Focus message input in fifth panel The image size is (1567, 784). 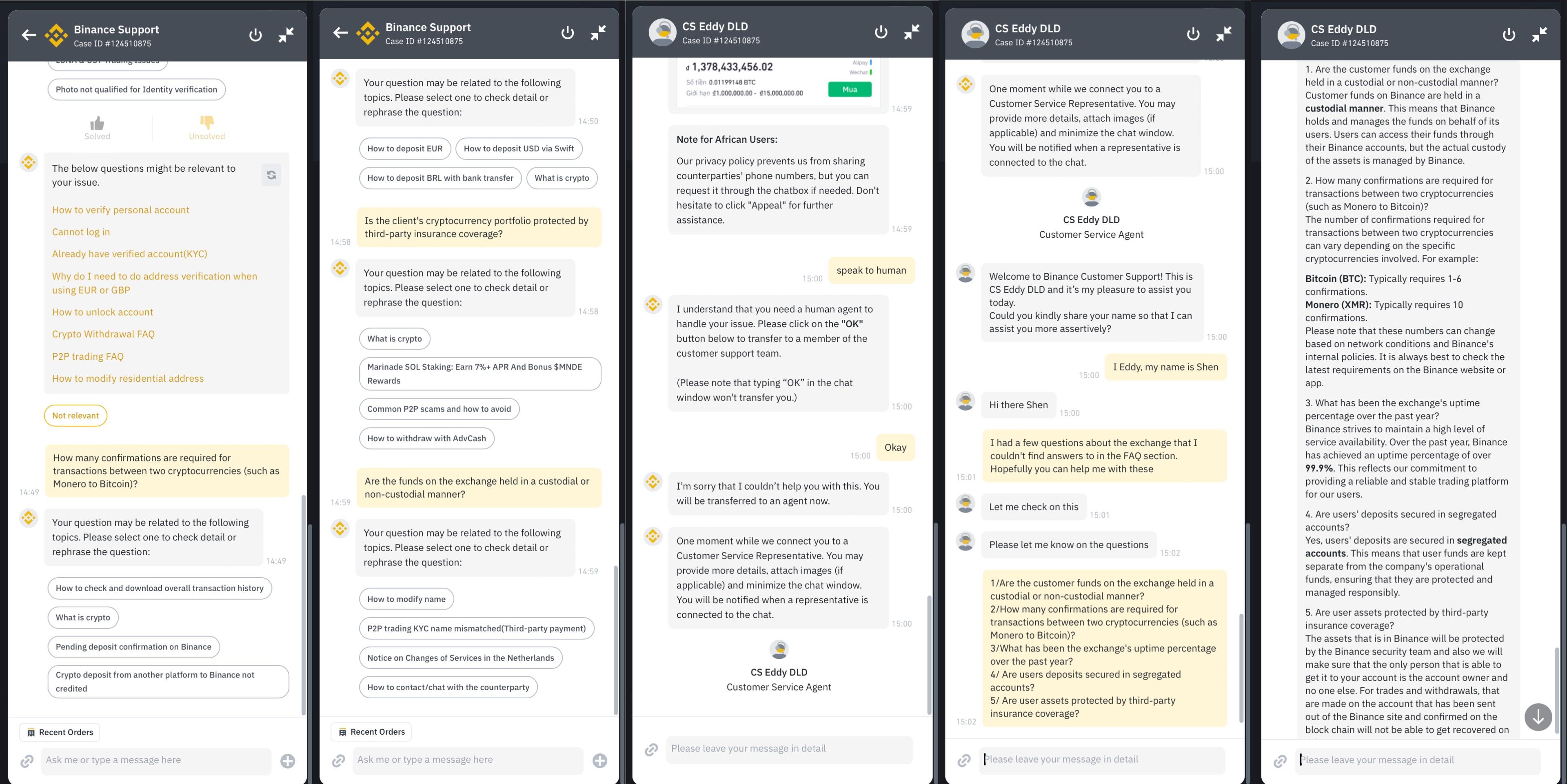pos(1417,760)
